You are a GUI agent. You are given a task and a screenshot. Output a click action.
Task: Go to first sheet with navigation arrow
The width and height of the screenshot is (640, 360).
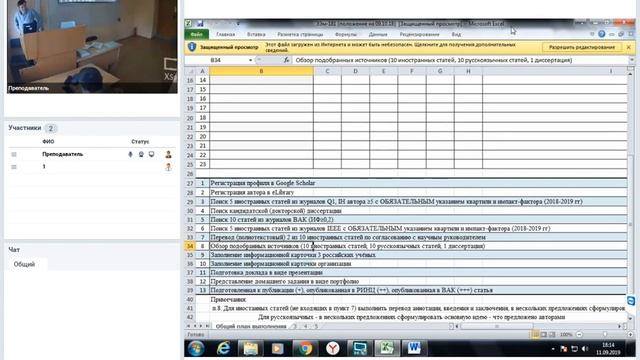tap(189, 326)
